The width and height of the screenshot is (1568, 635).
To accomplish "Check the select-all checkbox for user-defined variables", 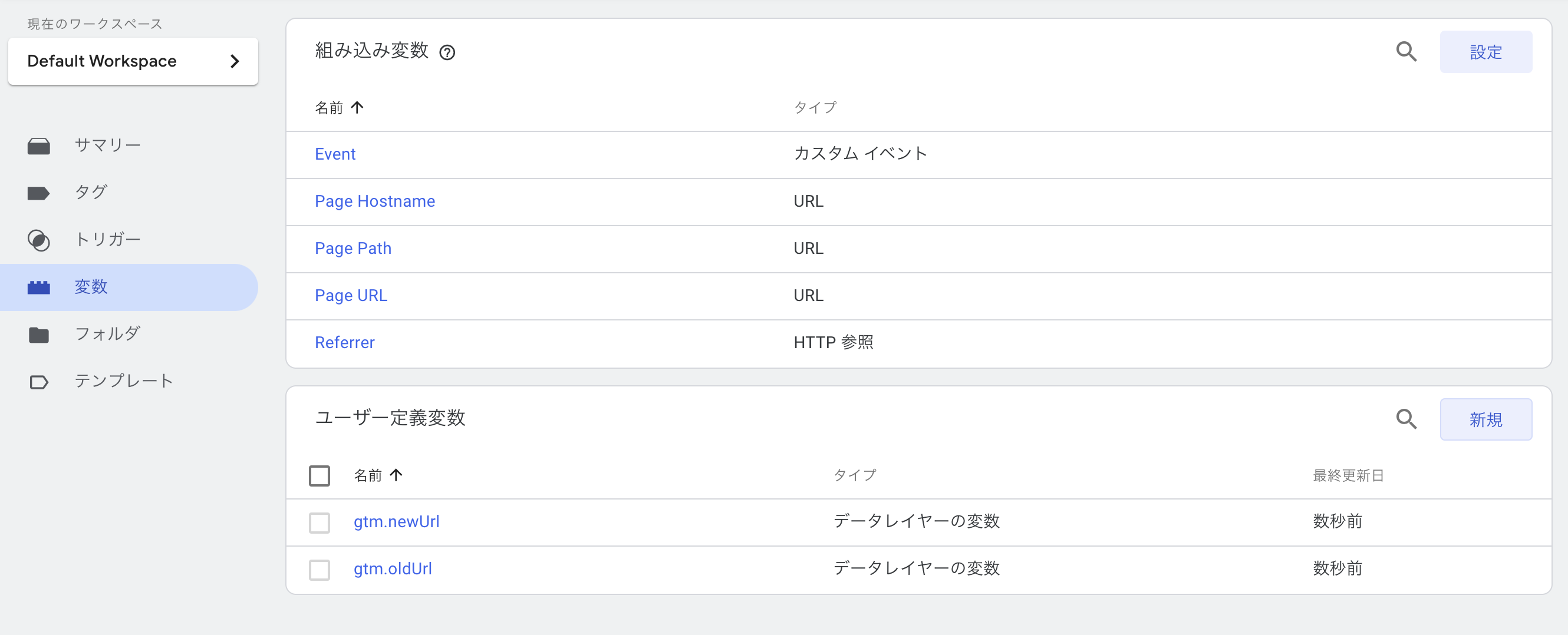I will click(319, 475).
